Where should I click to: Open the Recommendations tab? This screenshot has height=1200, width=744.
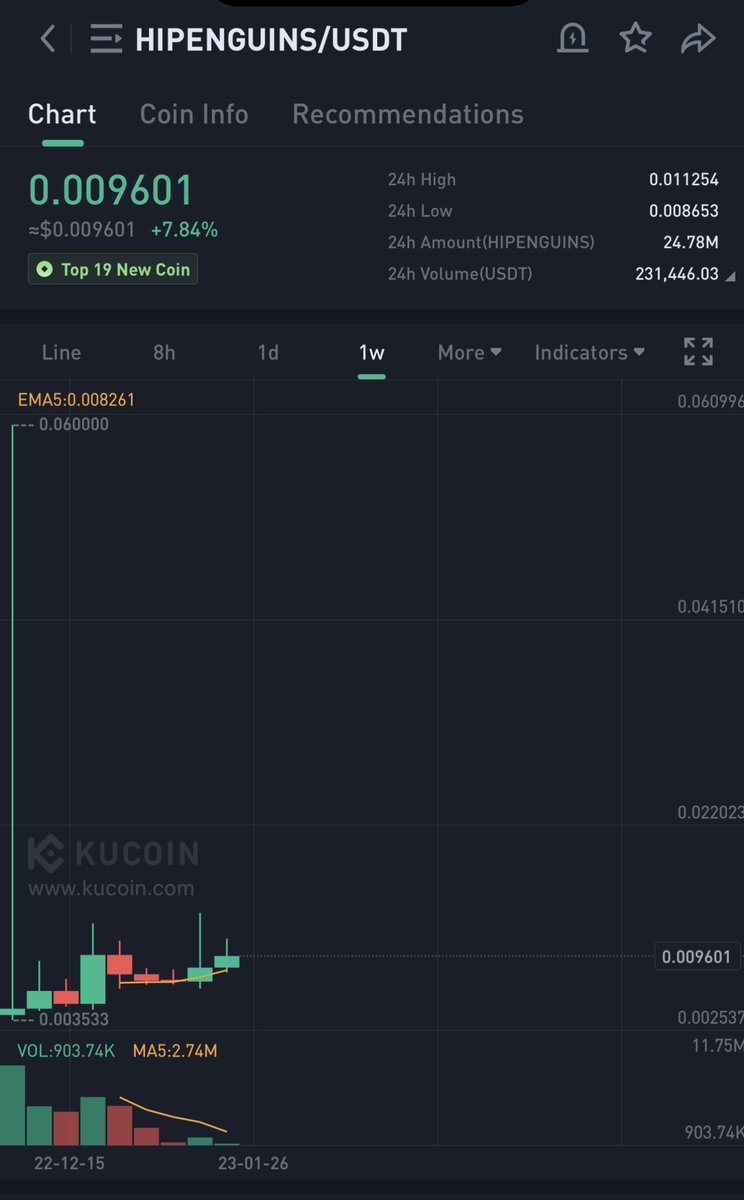click(x=408, y=114)
